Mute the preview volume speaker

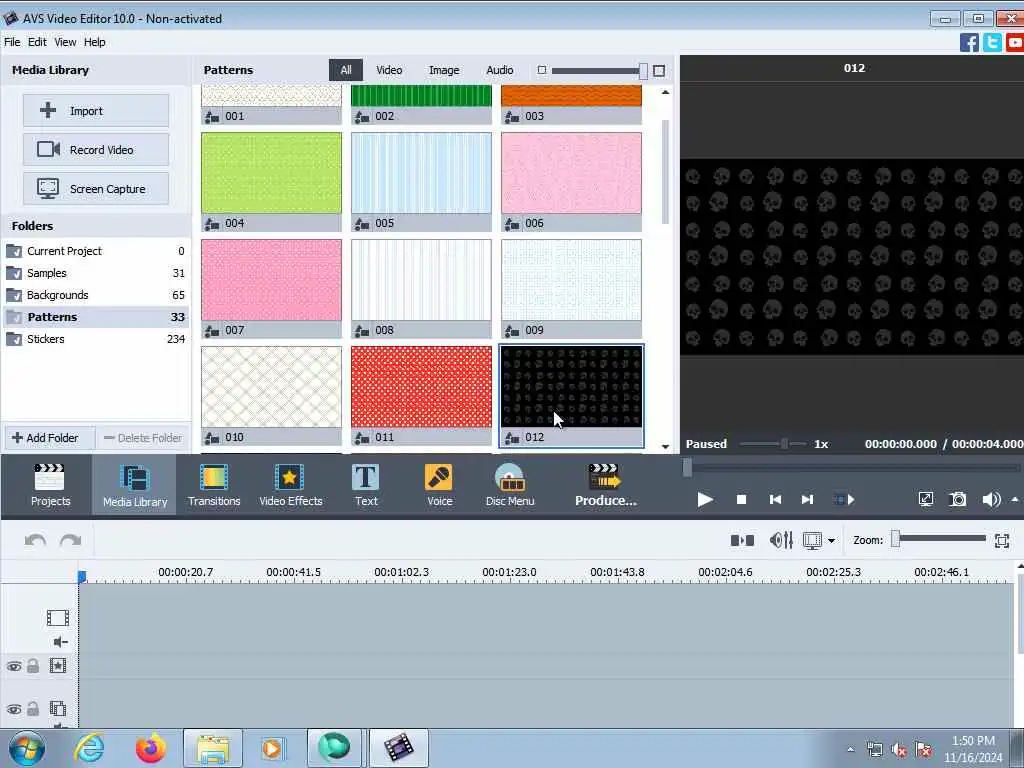pos(991,500)
